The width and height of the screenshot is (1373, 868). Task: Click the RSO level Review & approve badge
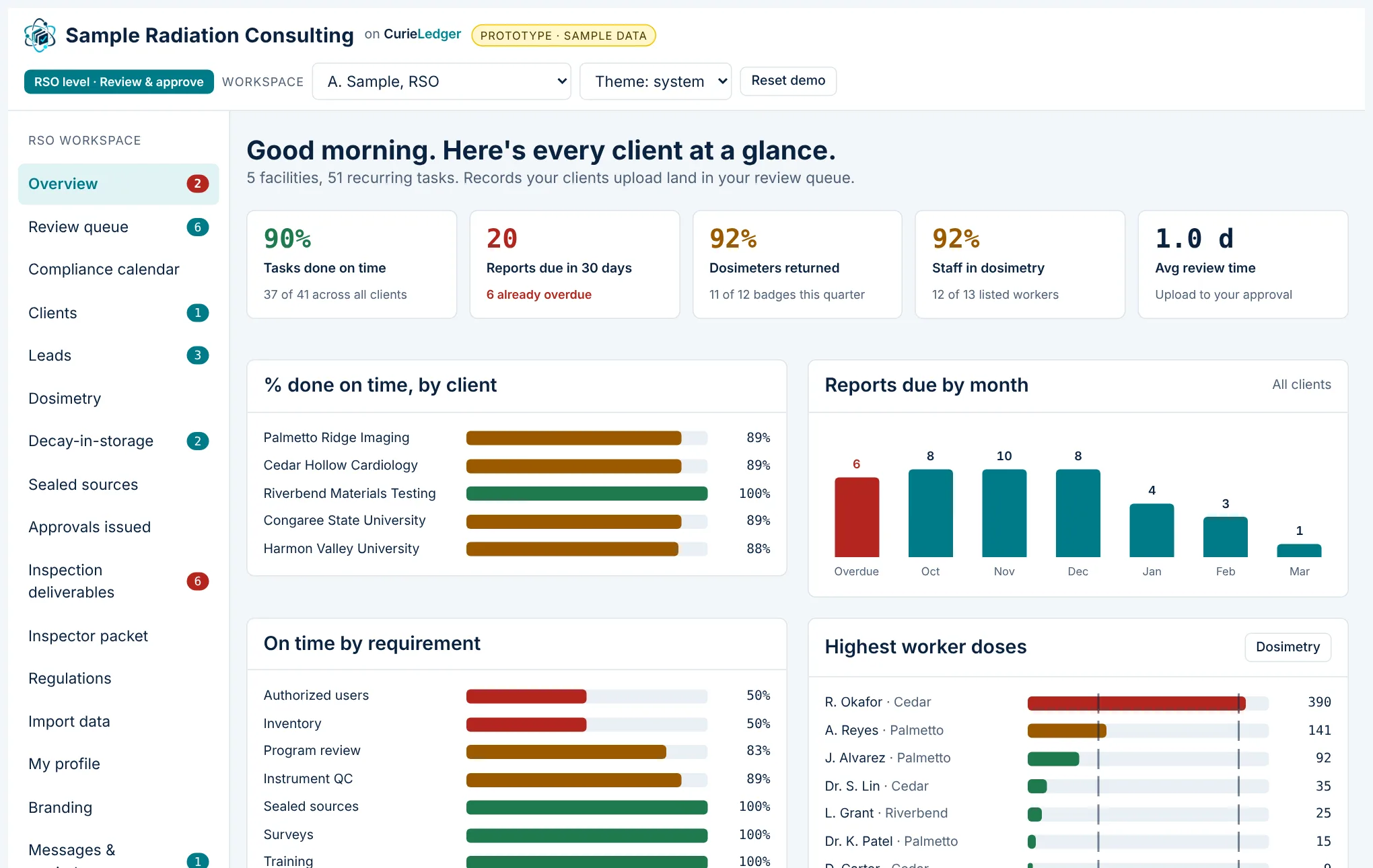tap(119, 81)
